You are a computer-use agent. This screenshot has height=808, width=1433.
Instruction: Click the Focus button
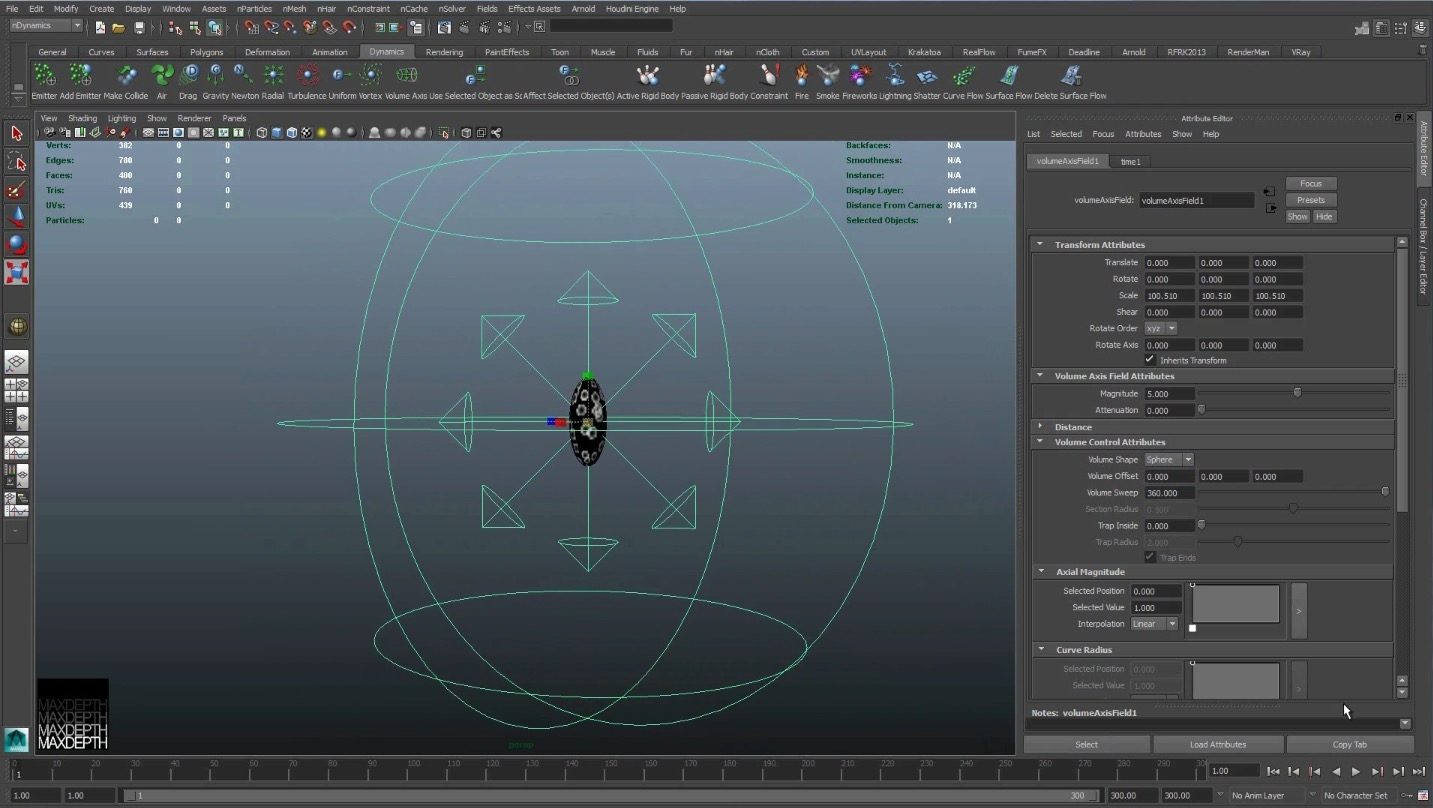[1311, 184]
